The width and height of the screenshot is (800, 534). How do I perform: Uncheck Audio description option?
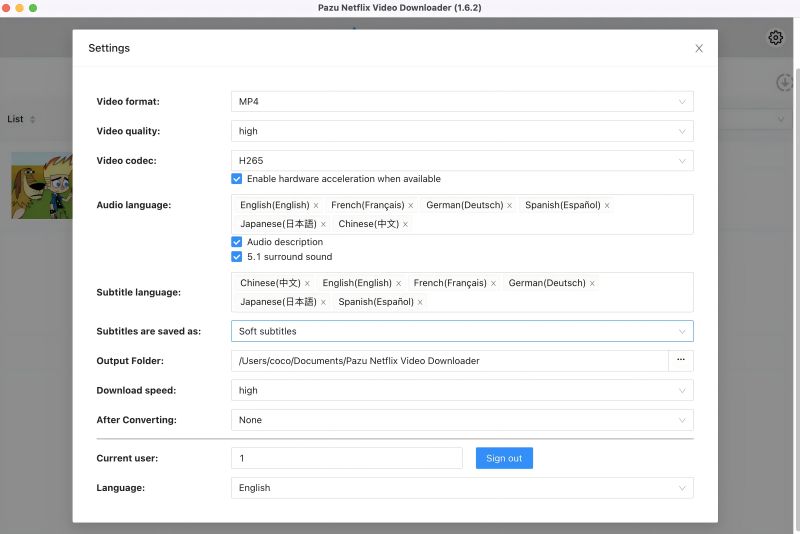point(236,242)
